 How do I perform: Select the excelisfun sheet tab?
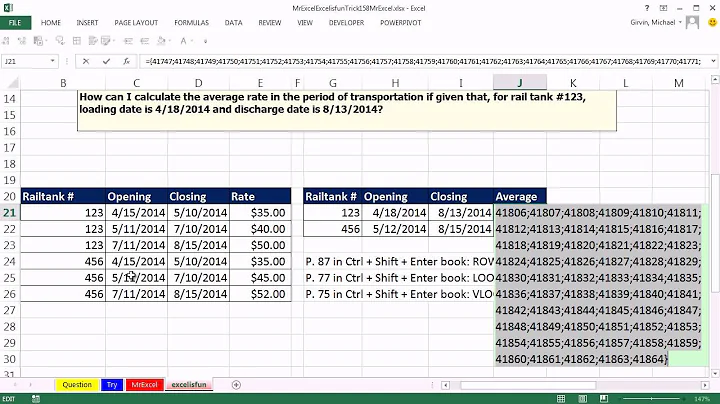pyautogui.click(x=189, y=385)
